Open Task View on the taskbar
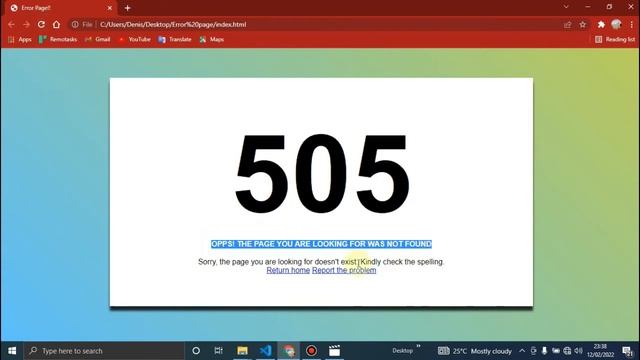 pos(218,351)
